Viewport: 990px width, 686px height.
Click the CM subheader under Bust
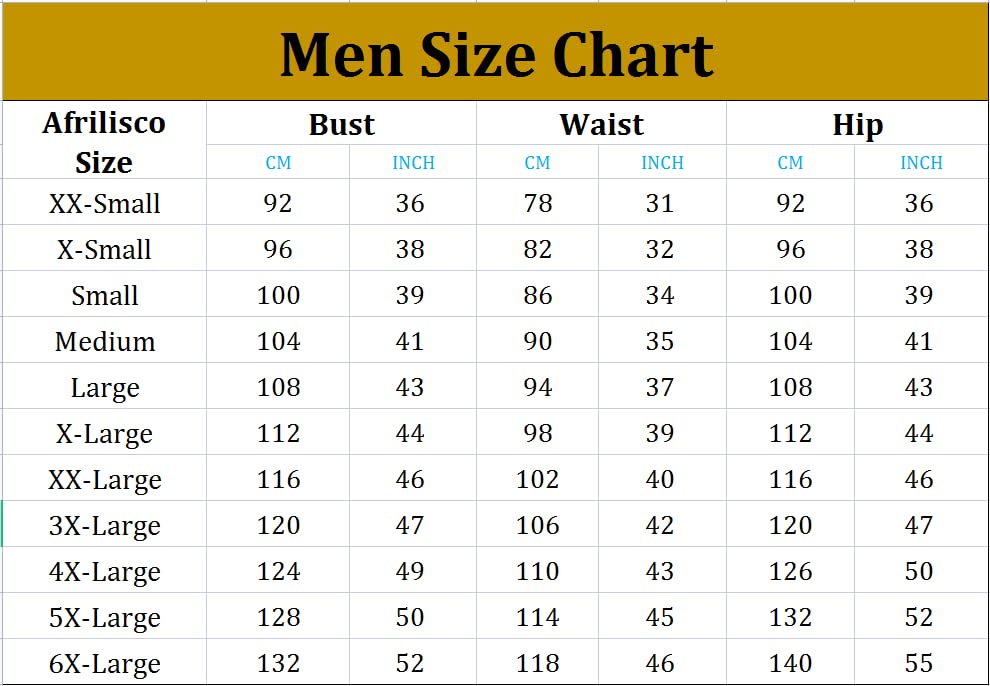pos(278,163)
